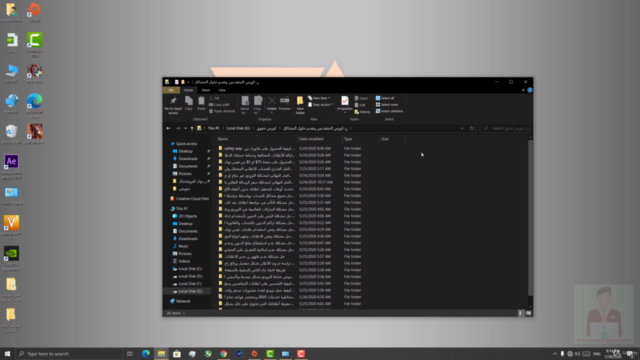This screenshot has width=640, height=360.
Task: Click the file list vertical scrollbar
Action: pyautogui.click(x=530, y=218)
